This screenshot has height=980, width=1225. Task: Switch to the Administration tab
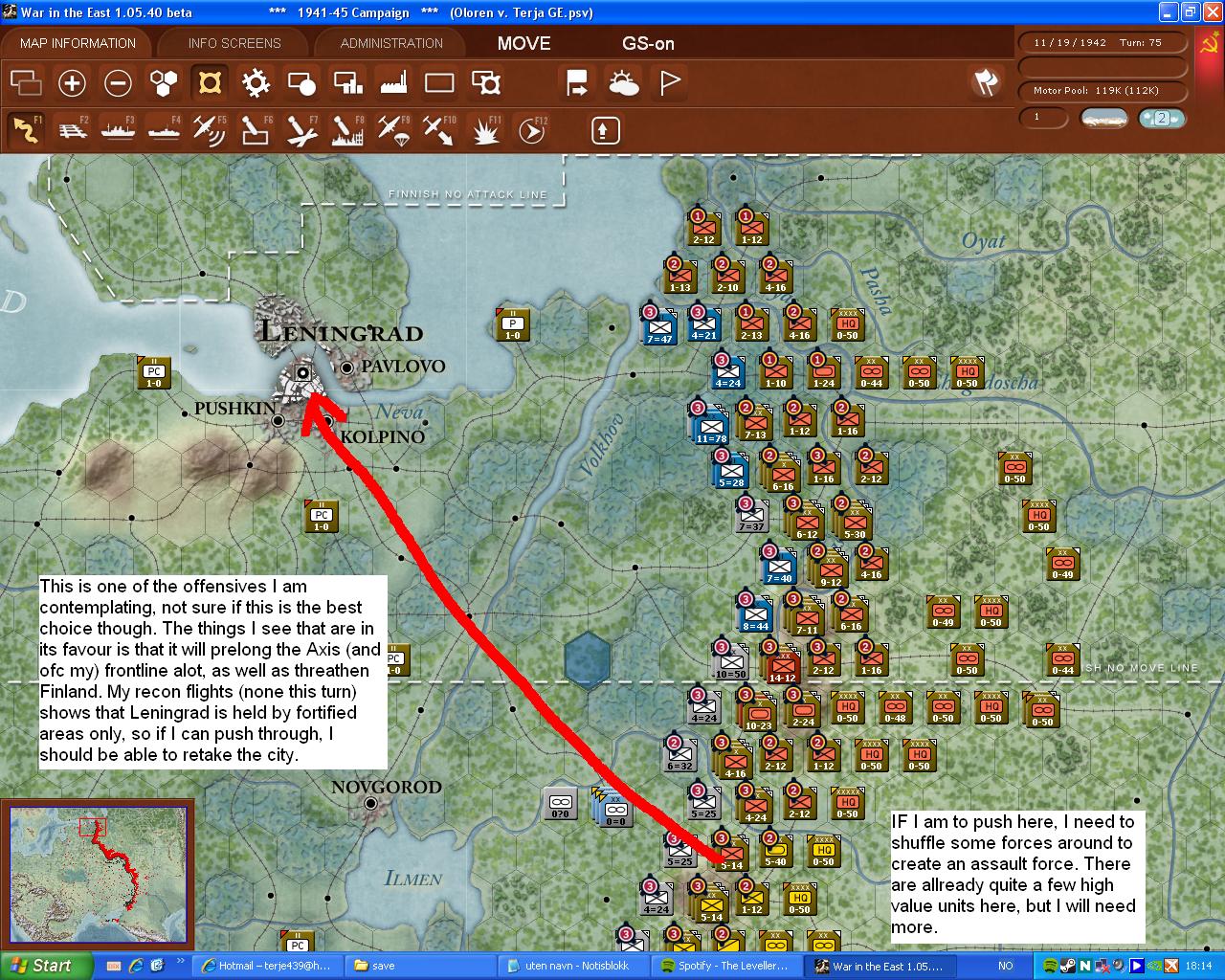[x=391, y=43]
